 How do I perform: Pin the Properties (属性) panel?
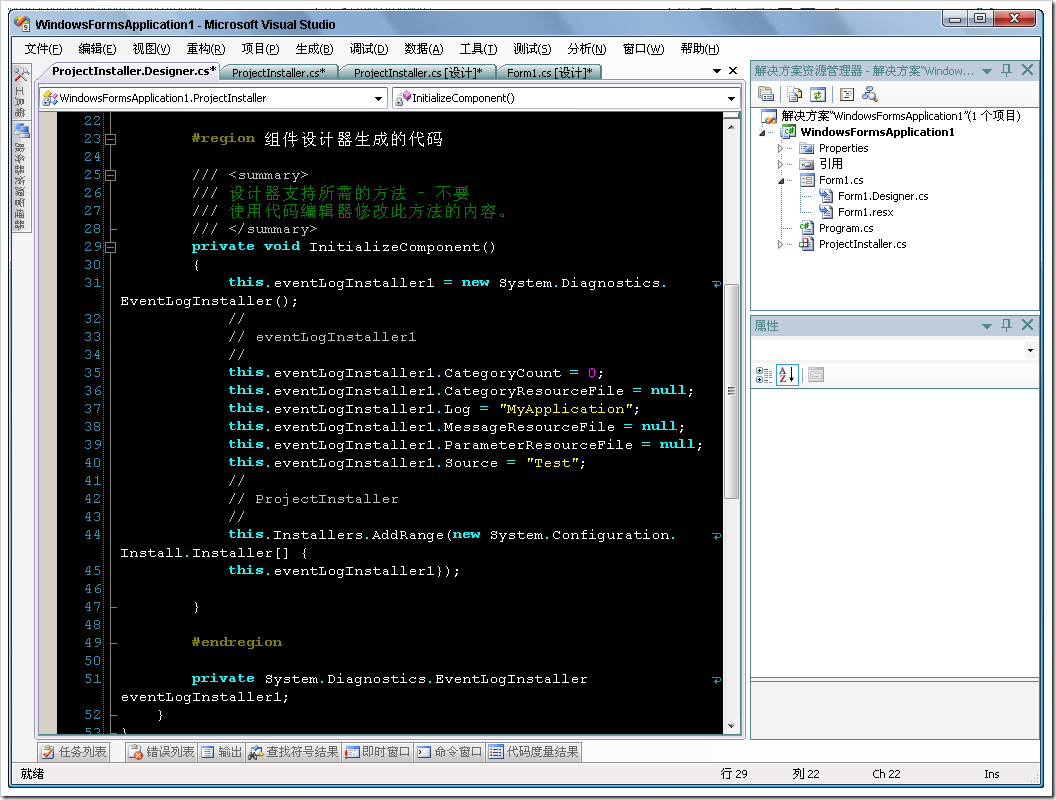click(1007, 325)
